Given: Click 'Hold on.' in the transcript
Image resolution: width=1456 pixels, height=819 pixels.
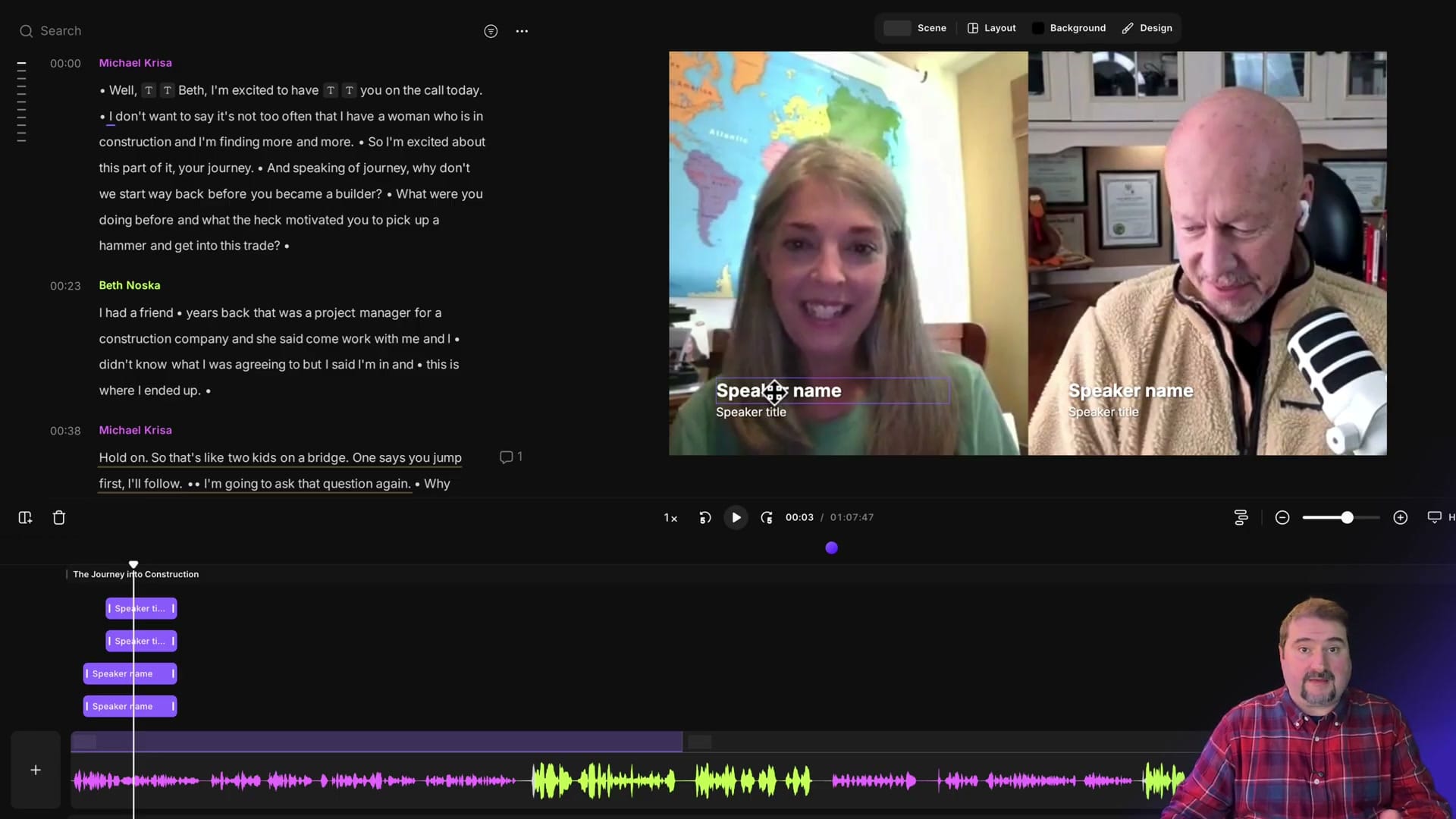Looking at the screenshot, I should [123, 457].
